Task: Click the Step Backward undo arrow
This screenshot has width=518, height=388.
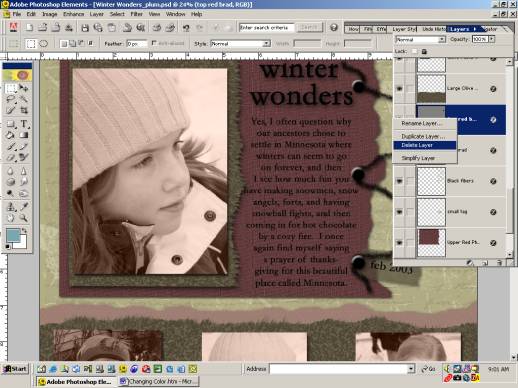Action: [x=186, y=28]
